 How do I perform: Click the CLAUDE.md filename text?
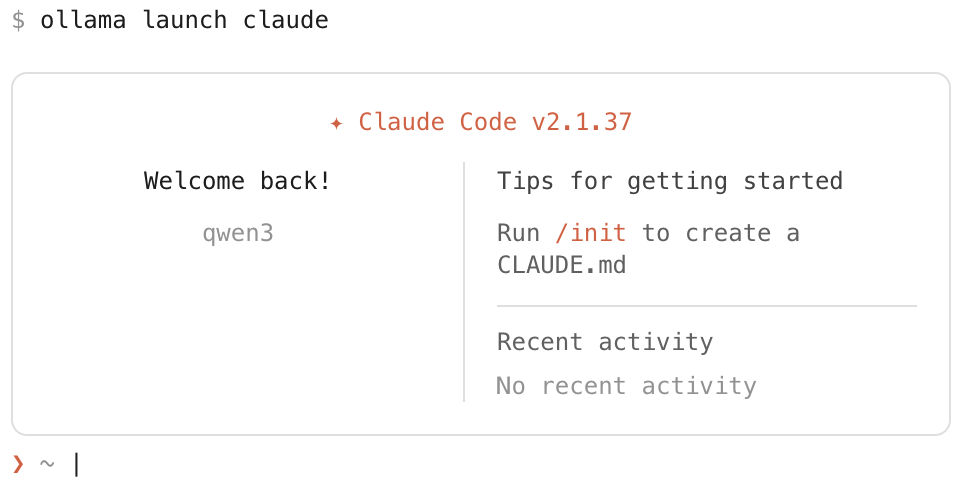pyautogui.click(x=561, y=266)
